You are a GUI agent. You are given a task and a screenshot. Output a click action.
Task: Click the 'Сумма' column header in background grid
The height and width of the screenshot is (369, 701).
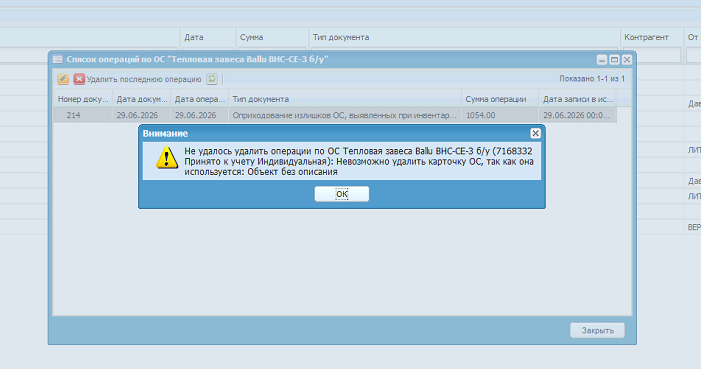[272, 38]
